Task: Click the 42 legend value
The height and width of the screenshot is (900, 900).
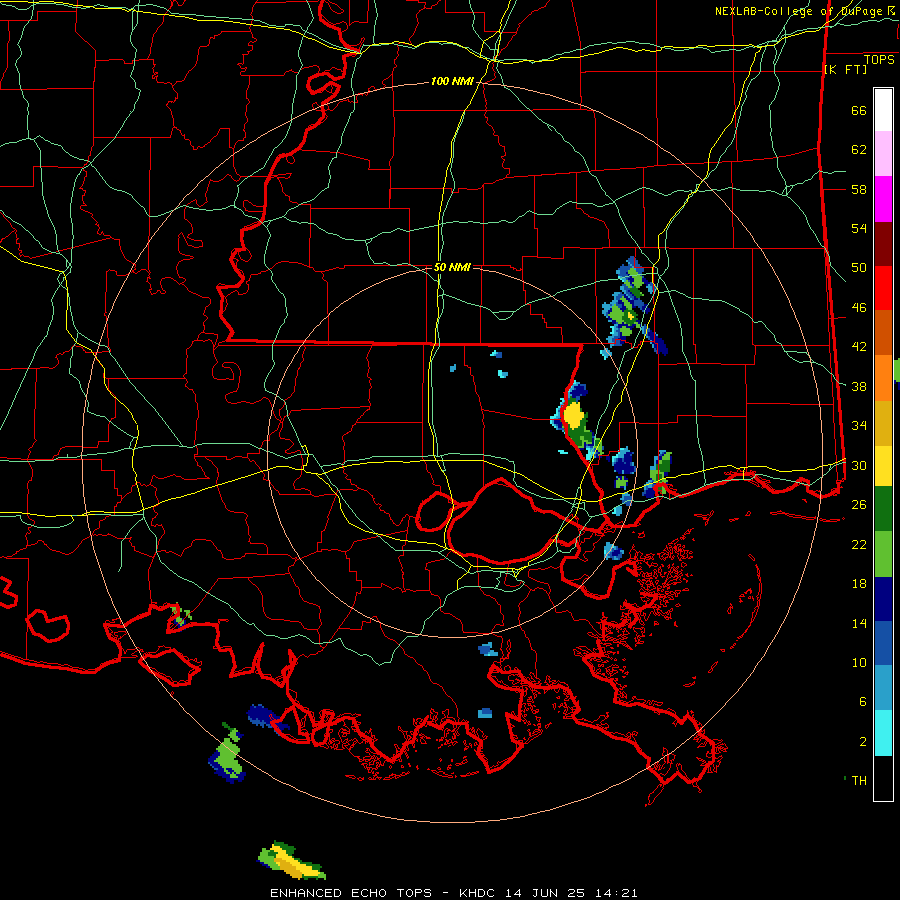Action: click(859, 346)
